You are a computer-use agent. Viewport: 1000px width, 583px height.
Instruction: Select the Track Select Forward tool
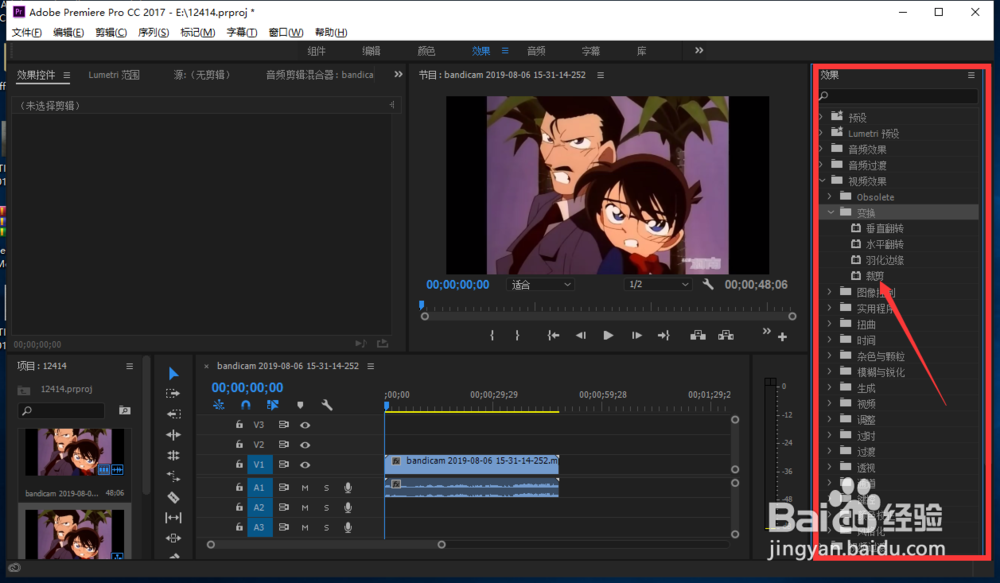click(173, 394)
